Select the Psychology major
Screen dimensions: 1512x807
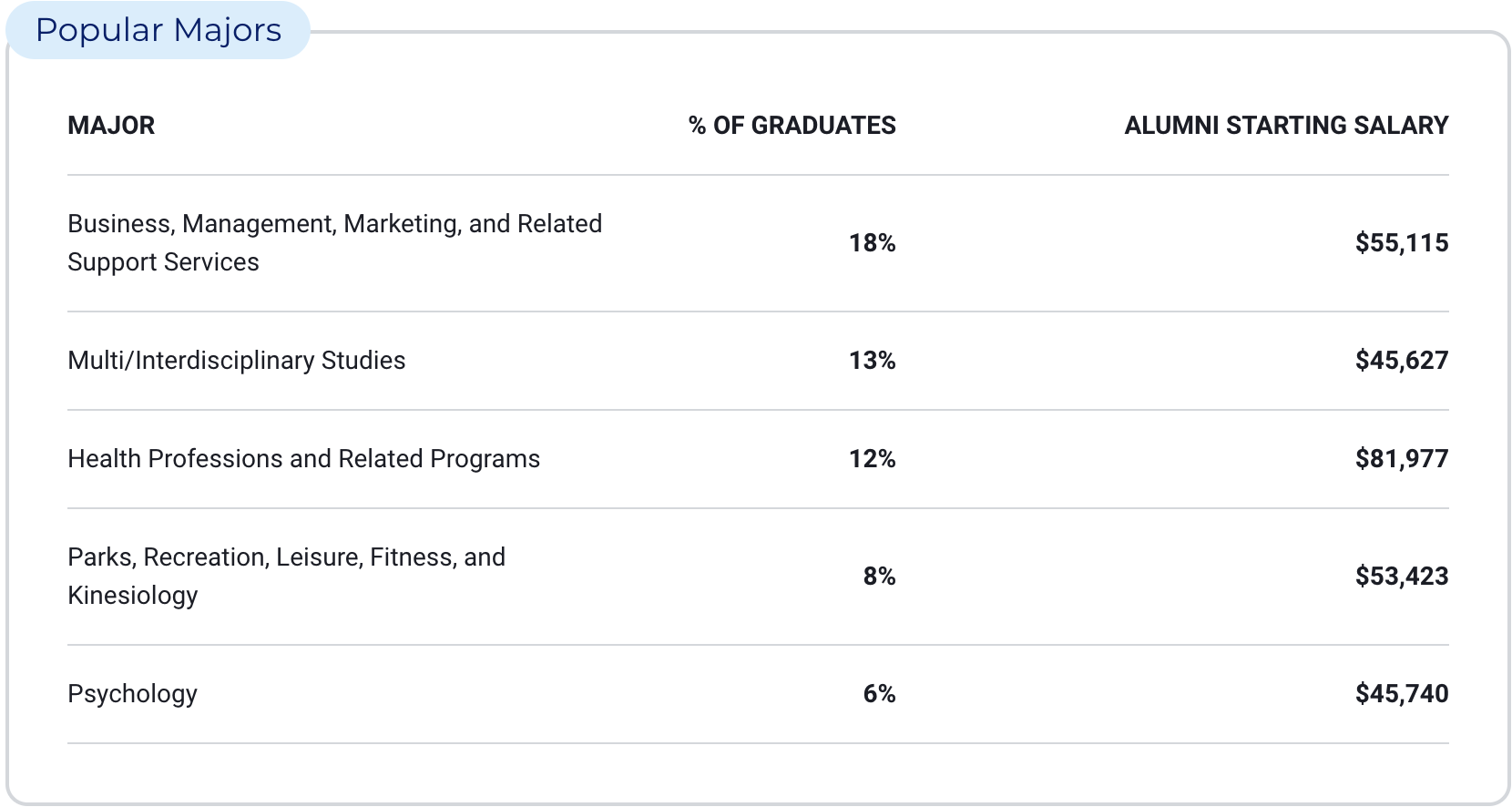pyautogui.click(x=132, y=694)
